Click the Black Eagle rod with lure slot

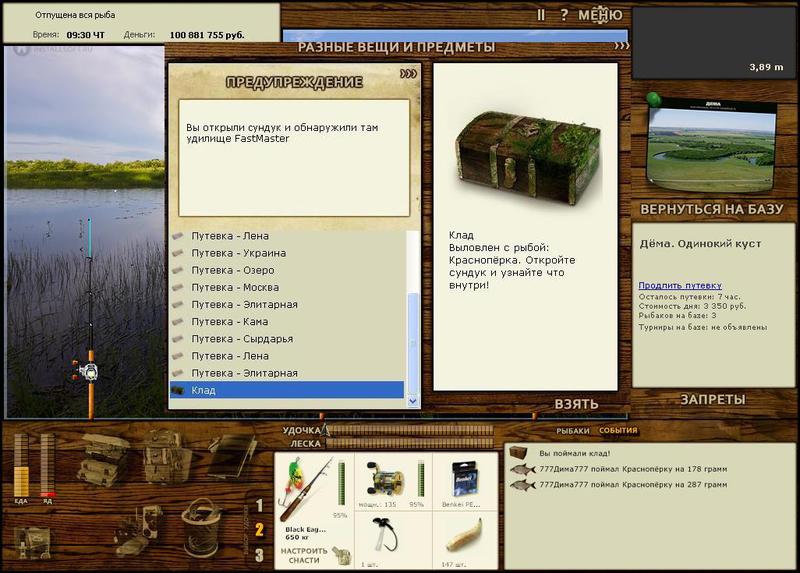coord(307,489)
